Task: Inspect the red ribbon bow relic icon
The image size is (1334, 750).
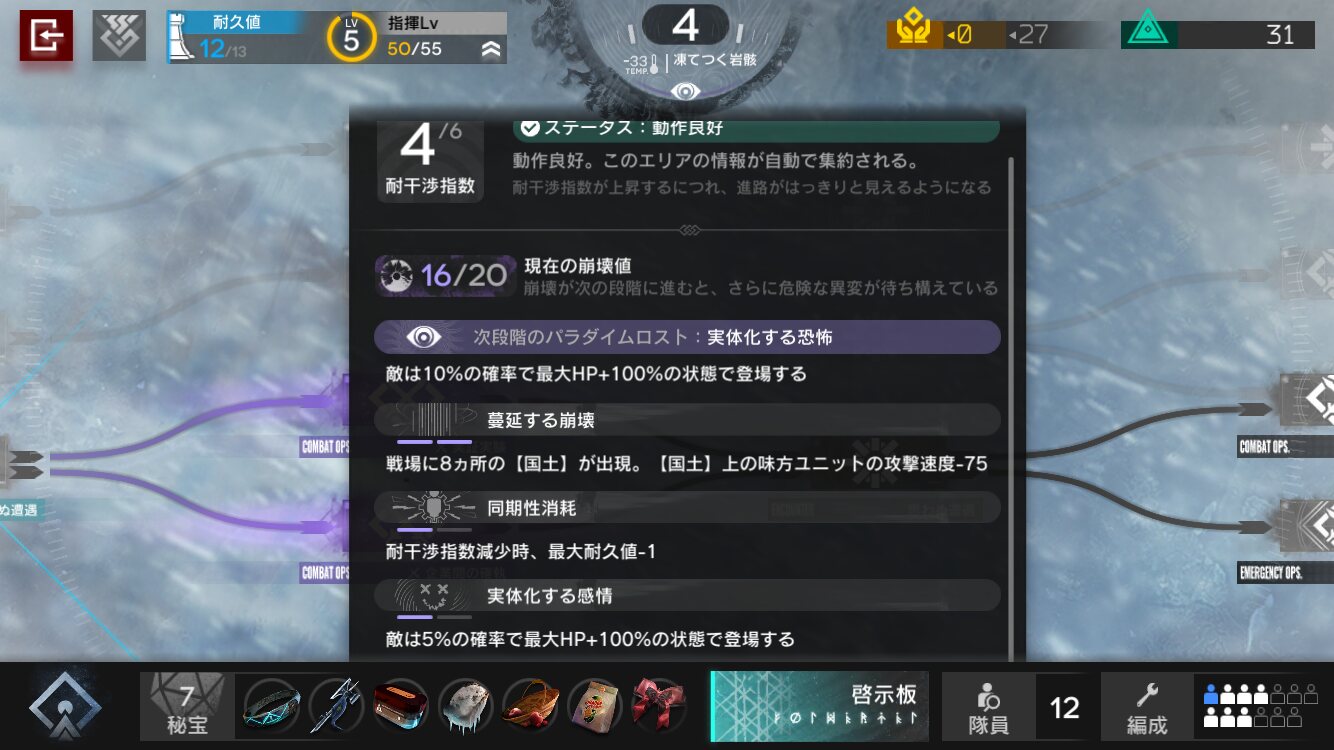Action: point(659,706)
